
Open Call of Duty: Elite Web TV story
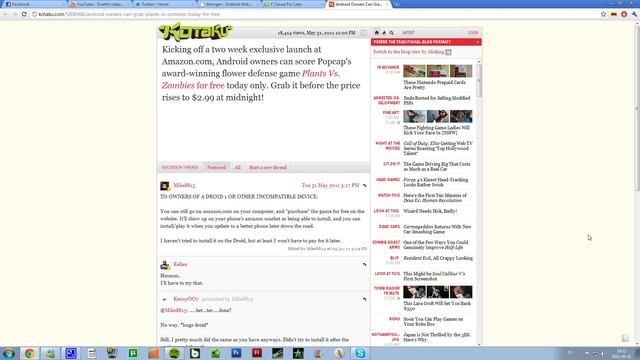coord(438,149)
